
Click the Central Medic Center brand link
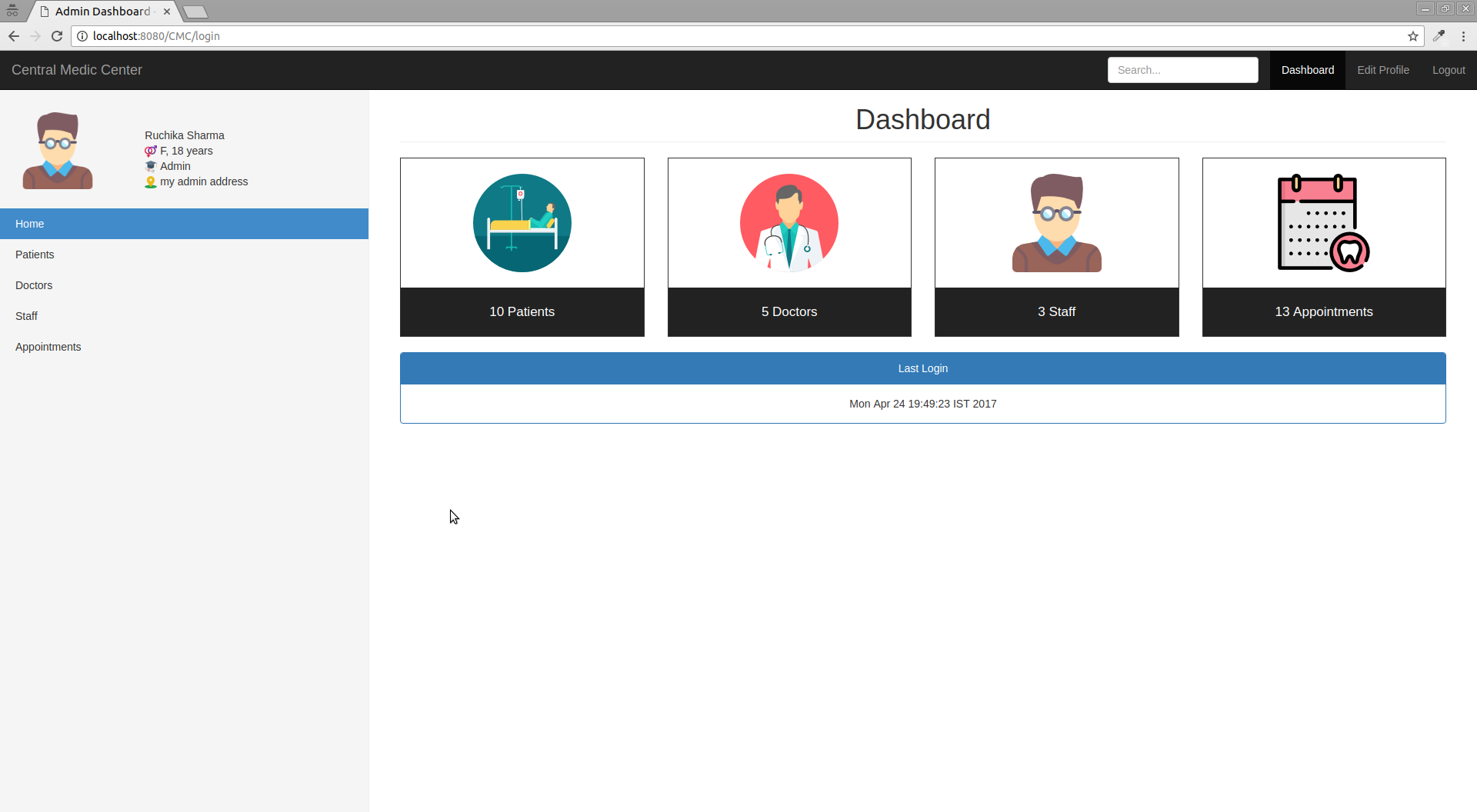[x=77, y=70]
